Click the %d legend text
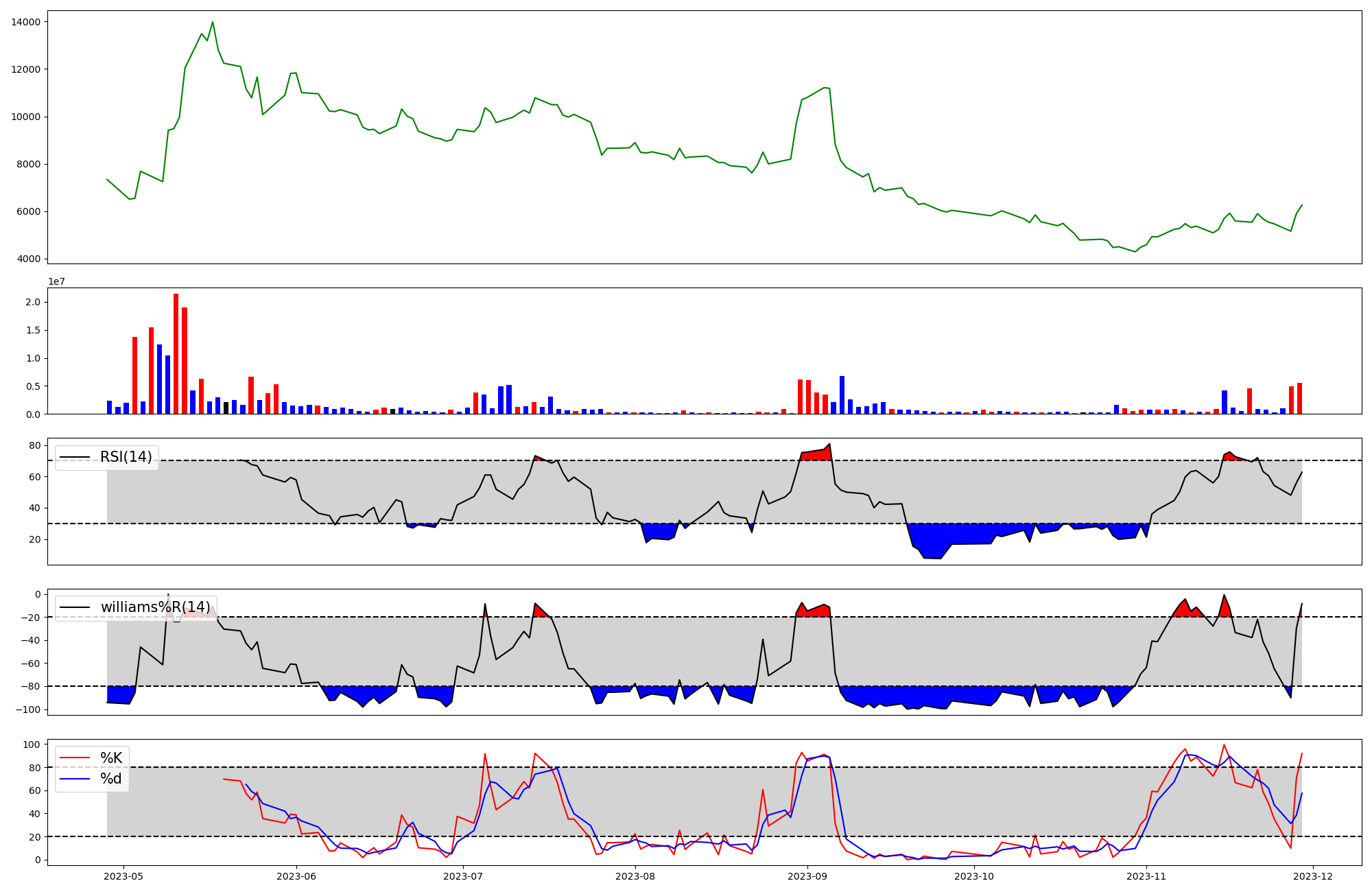Screen dimensions: 1372x892 click(111, 779)
